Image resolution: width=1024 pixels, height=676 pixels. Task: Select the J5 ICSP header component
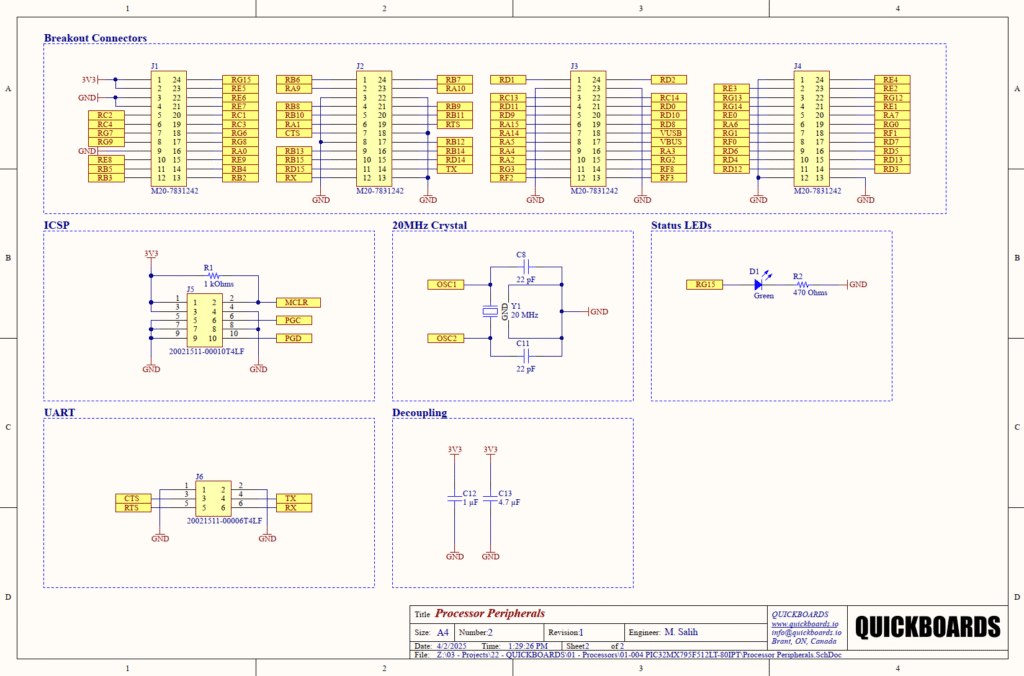(x=204, y=320)
